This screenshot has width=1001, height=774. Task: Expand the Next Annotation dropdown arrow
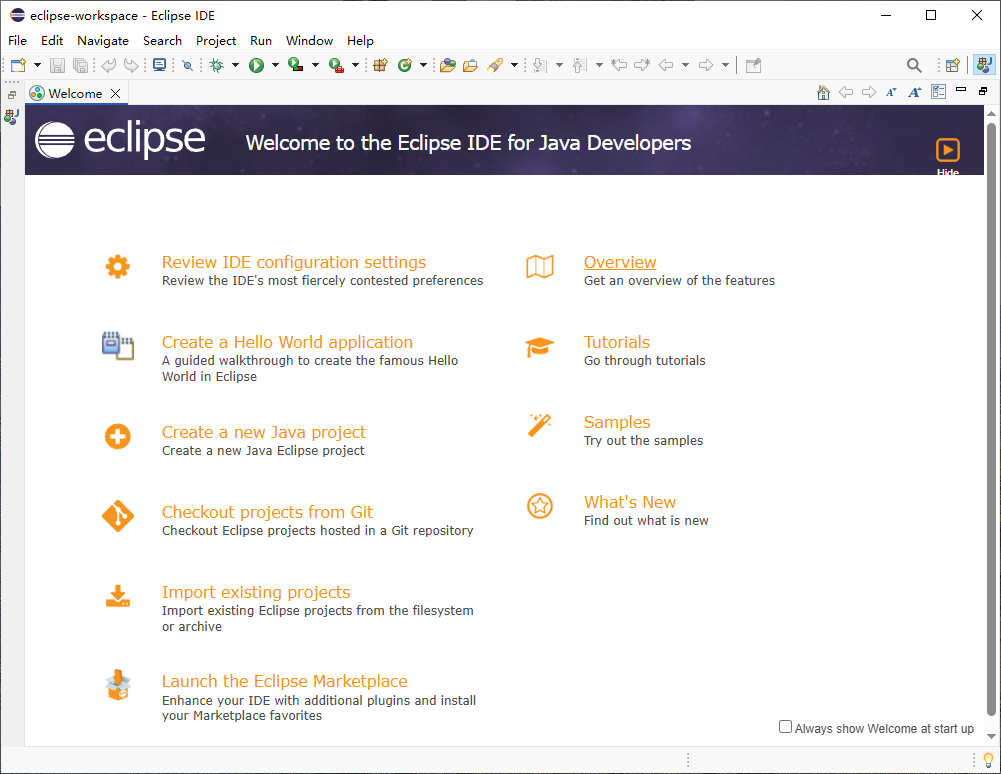(559, 65)
